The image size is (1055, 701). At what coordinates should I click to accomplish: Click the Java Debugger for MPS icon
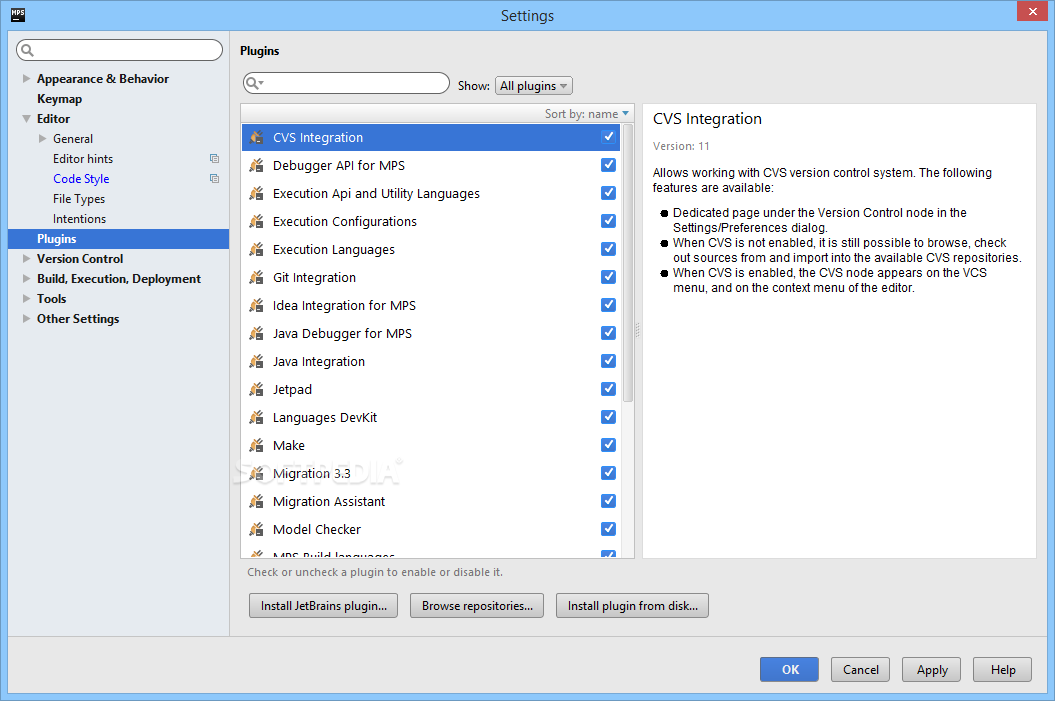[256, 334]
